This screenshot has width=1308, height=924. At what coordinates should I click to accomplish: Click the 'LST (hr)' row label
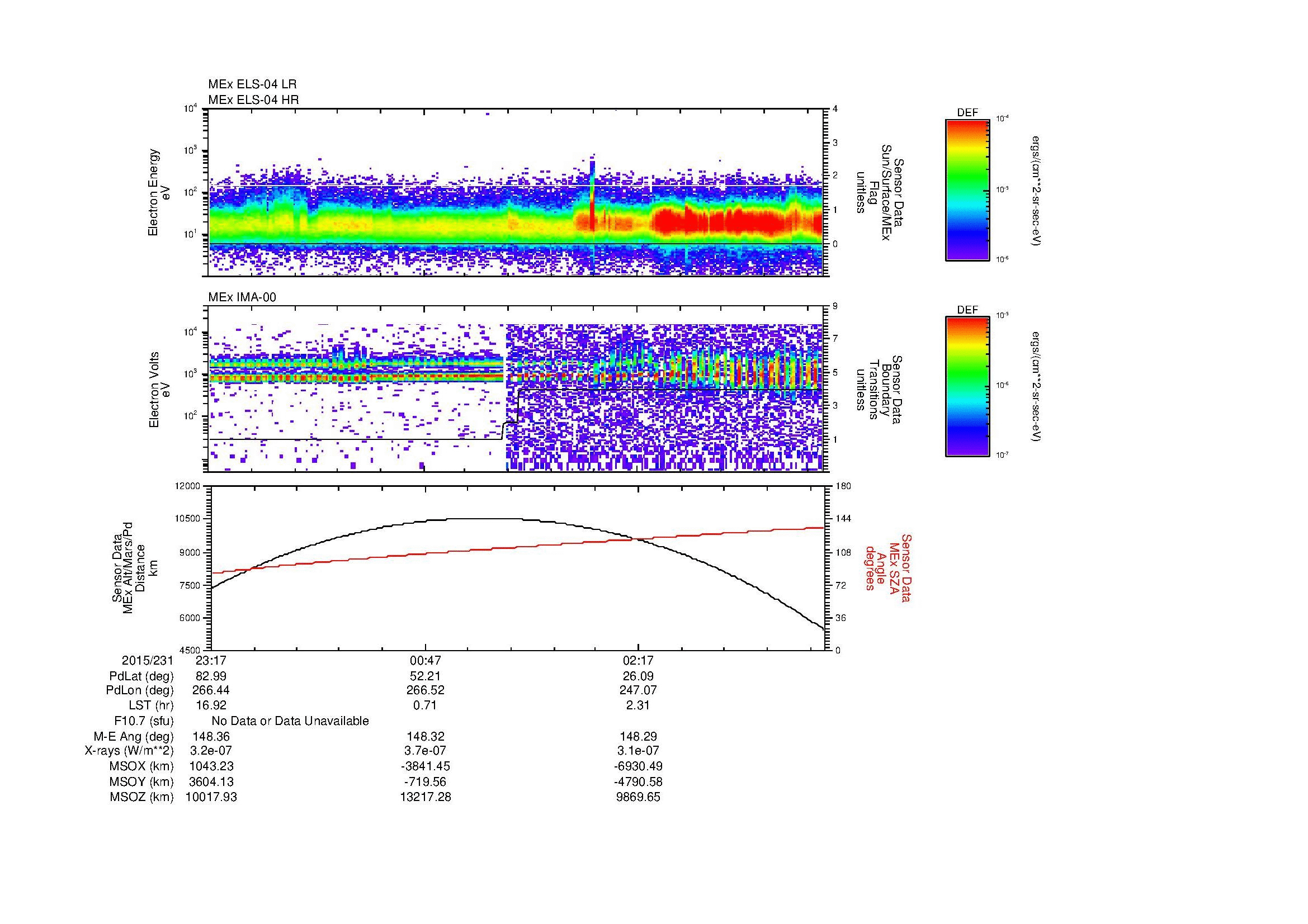coord(151,706)
